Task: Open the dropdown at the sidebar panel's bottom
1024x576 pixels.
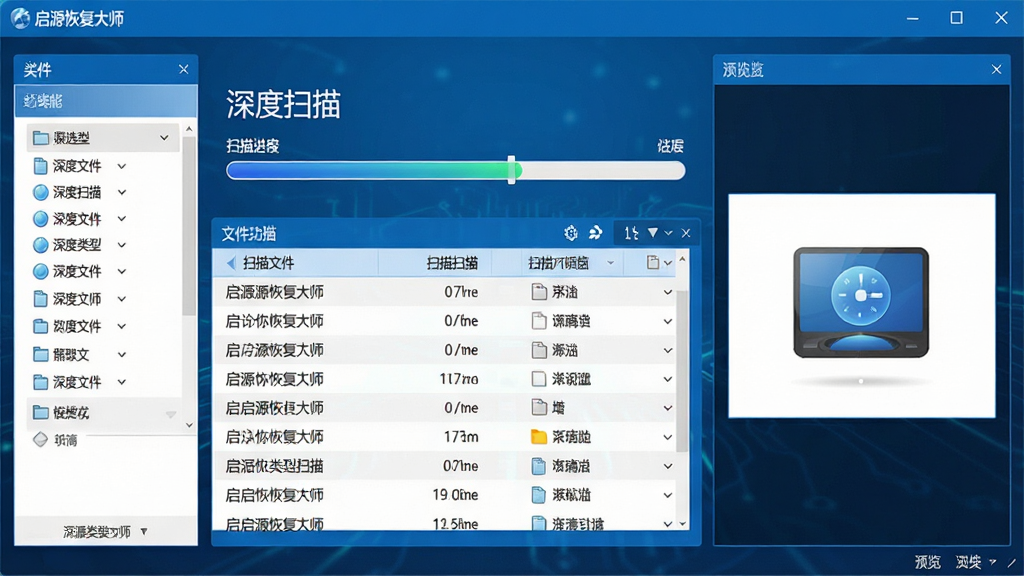Action: pos(144,532)
